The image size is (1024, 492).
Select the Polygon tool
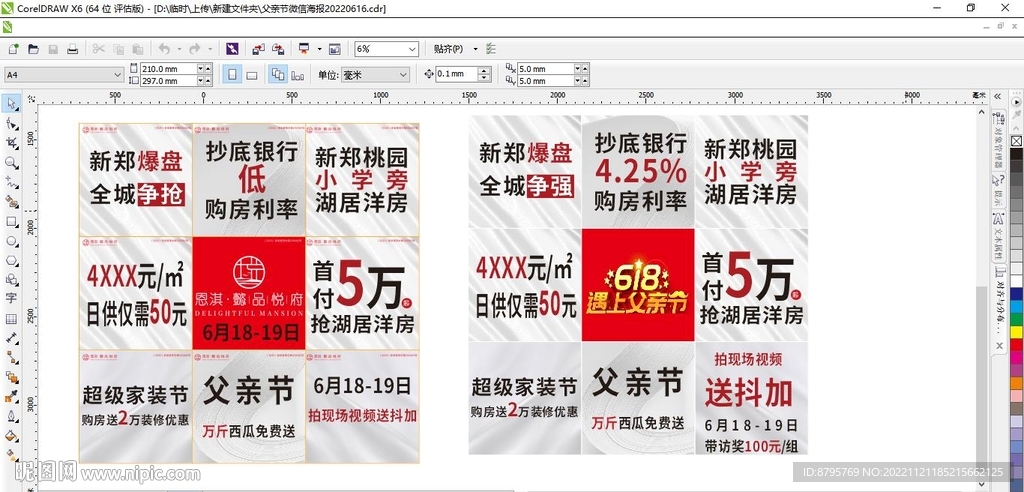tap(12, 260)
